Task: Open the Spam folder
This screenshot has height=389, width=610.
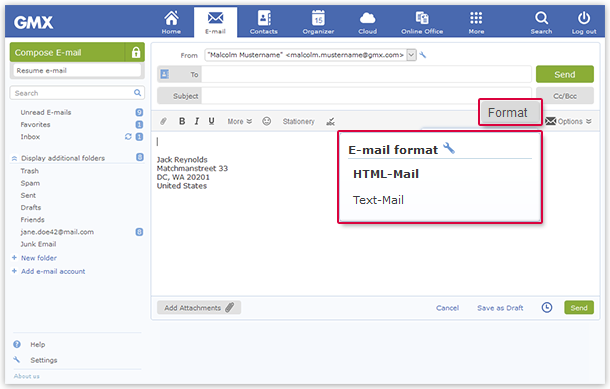Action: click(x=30, y=183)
